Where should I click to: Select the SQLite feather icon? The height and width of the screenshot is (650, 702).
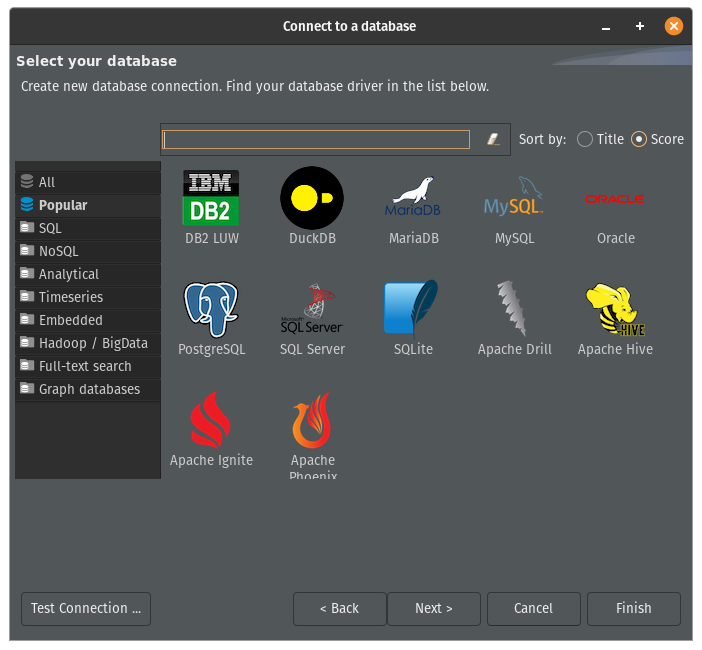click(x=412, y=308)
